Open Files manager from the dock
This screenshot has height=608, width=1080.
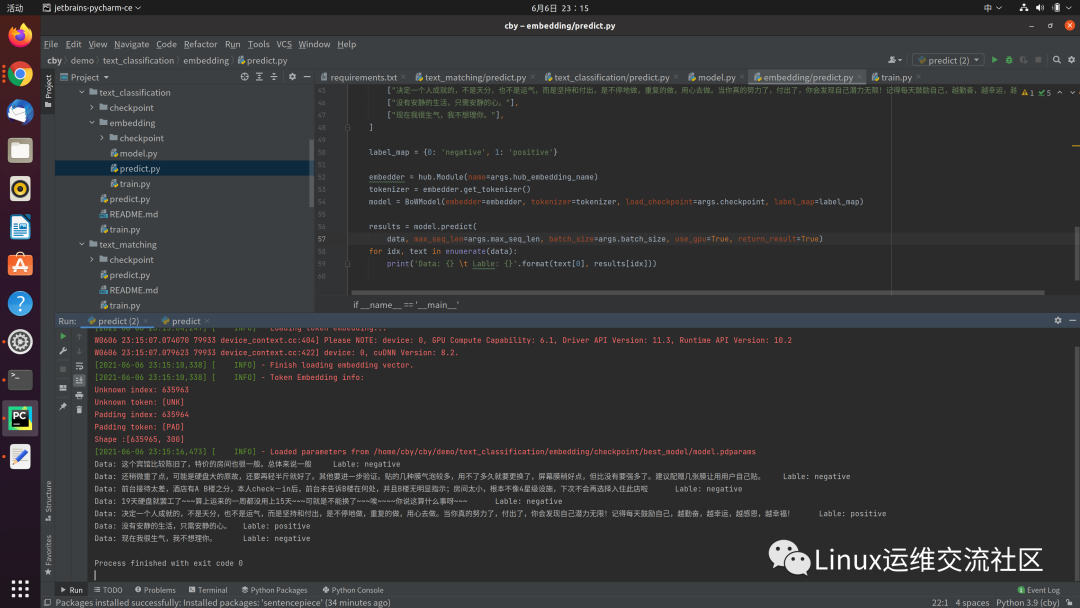[20, 150]
